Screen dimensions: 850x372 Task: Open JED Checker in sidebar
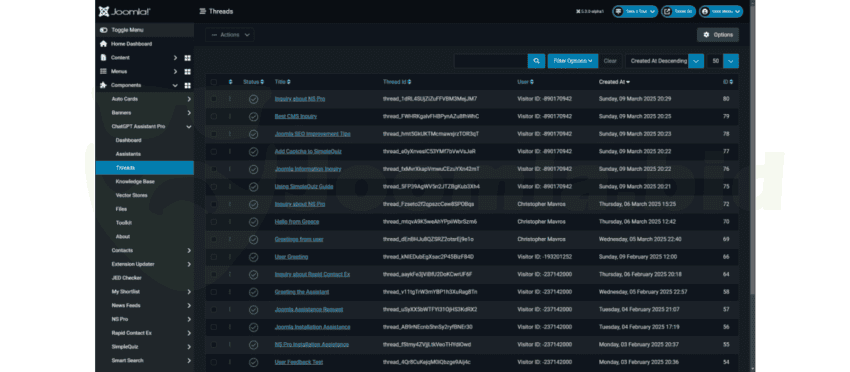click(x=126, y=278)
